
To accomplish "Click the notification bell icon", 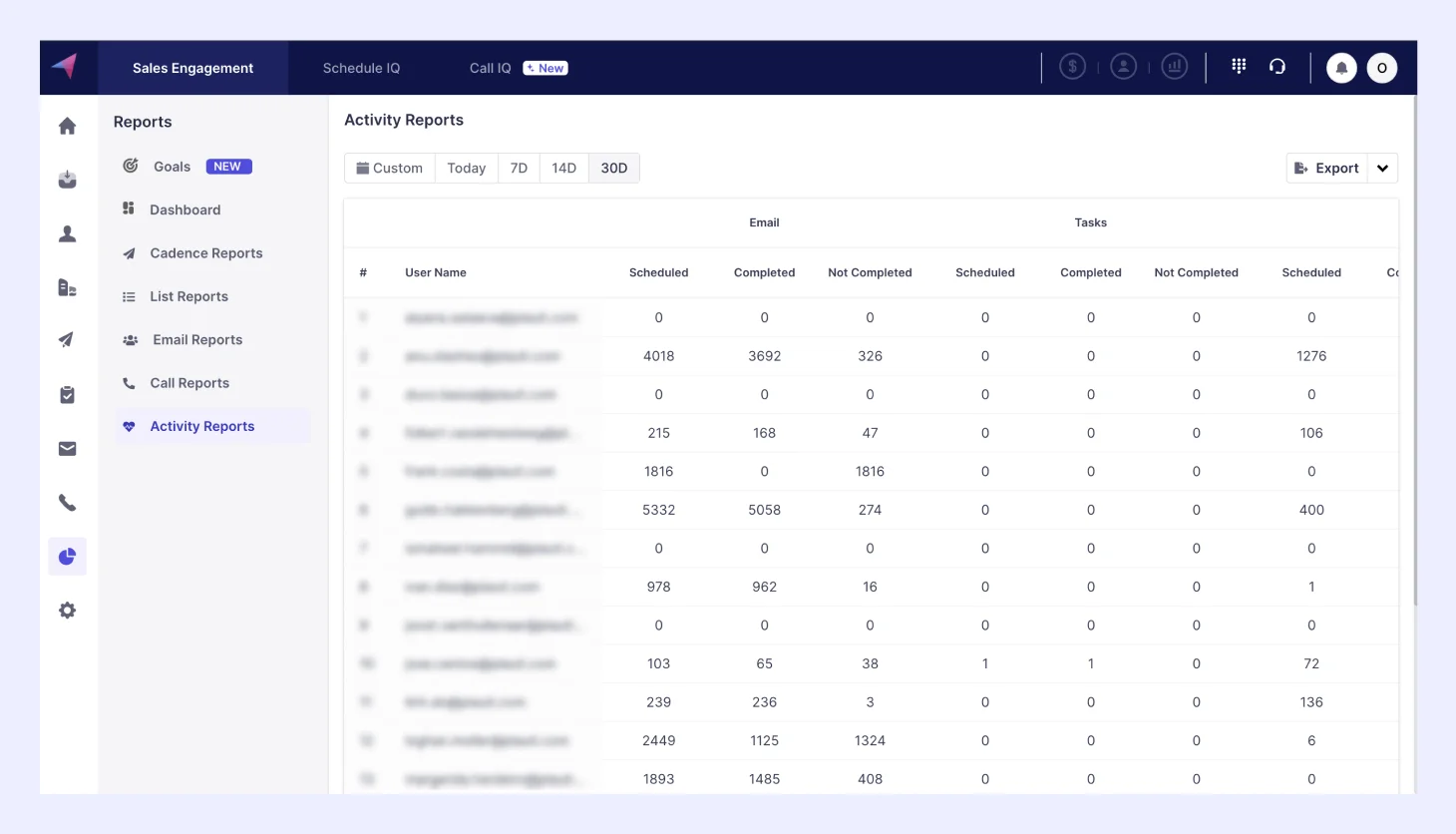I will (1341, 68).
